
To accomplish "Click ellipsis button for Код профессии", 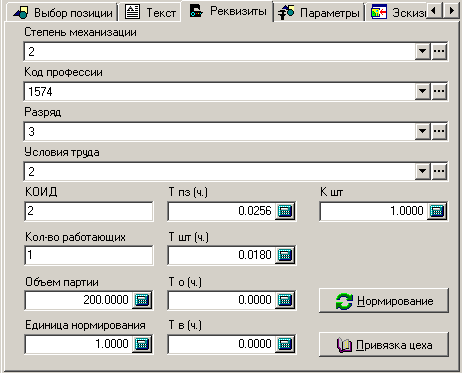I will (439, 91).
